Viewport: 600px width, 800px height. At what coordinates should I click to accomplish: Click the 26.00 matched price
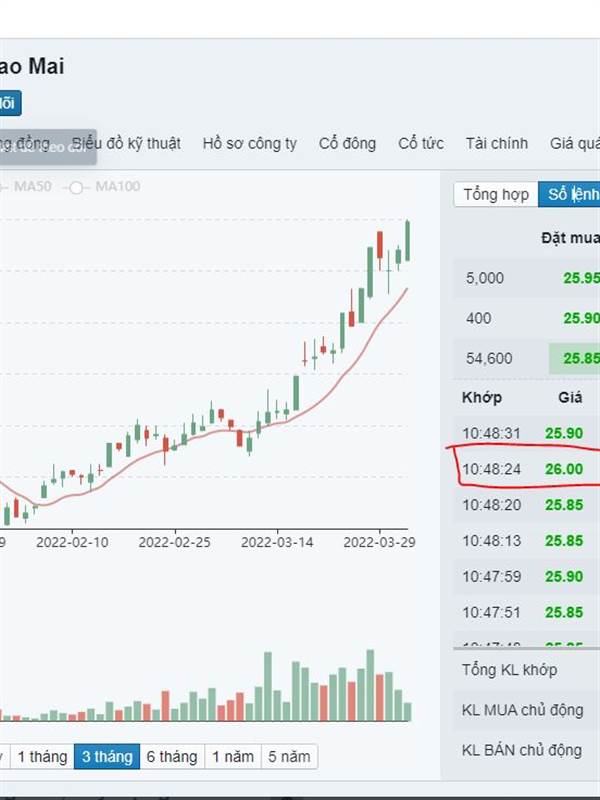(x=564, y=469)
